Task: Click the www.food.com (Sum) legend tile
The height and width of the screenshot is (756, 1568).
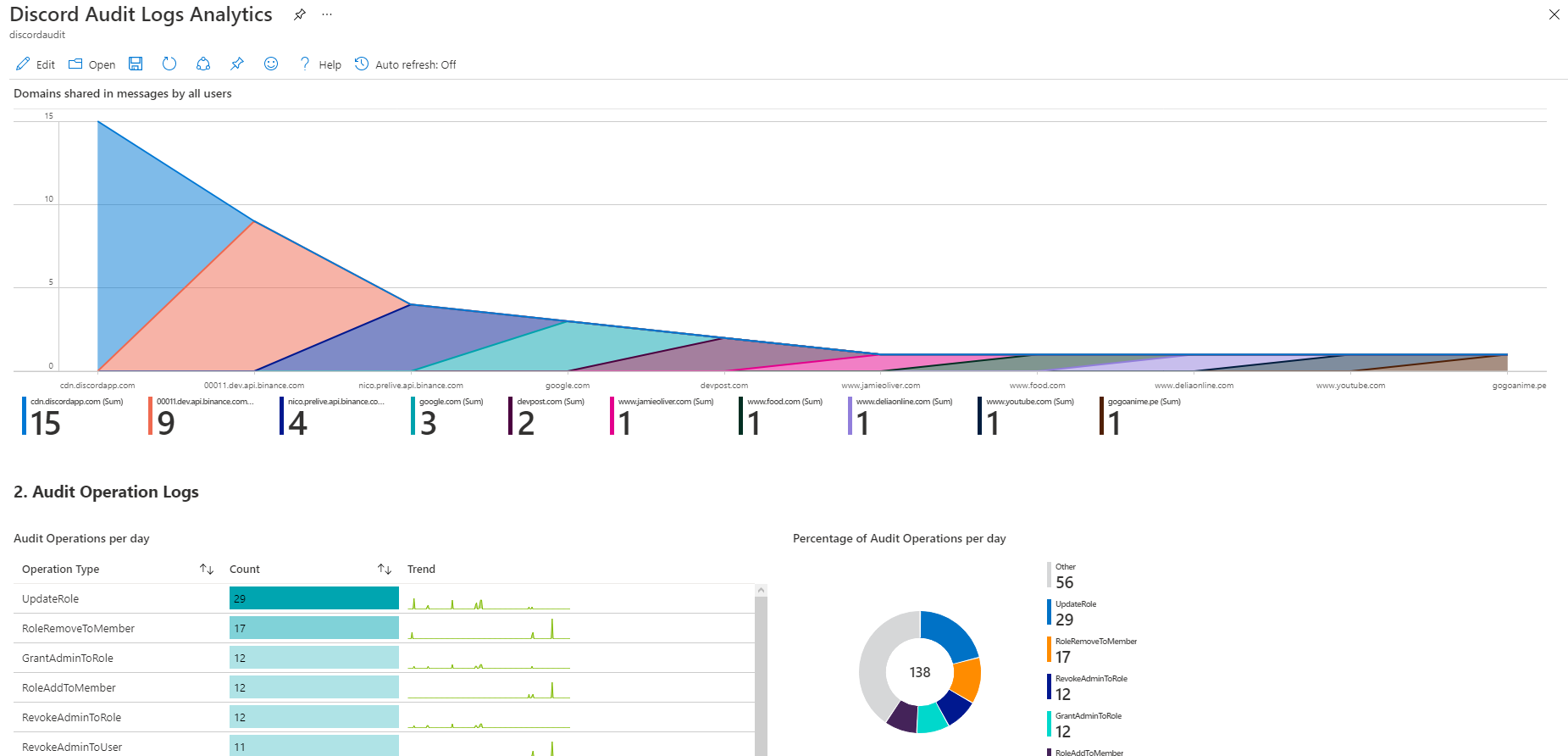Action: pos(781,416)
